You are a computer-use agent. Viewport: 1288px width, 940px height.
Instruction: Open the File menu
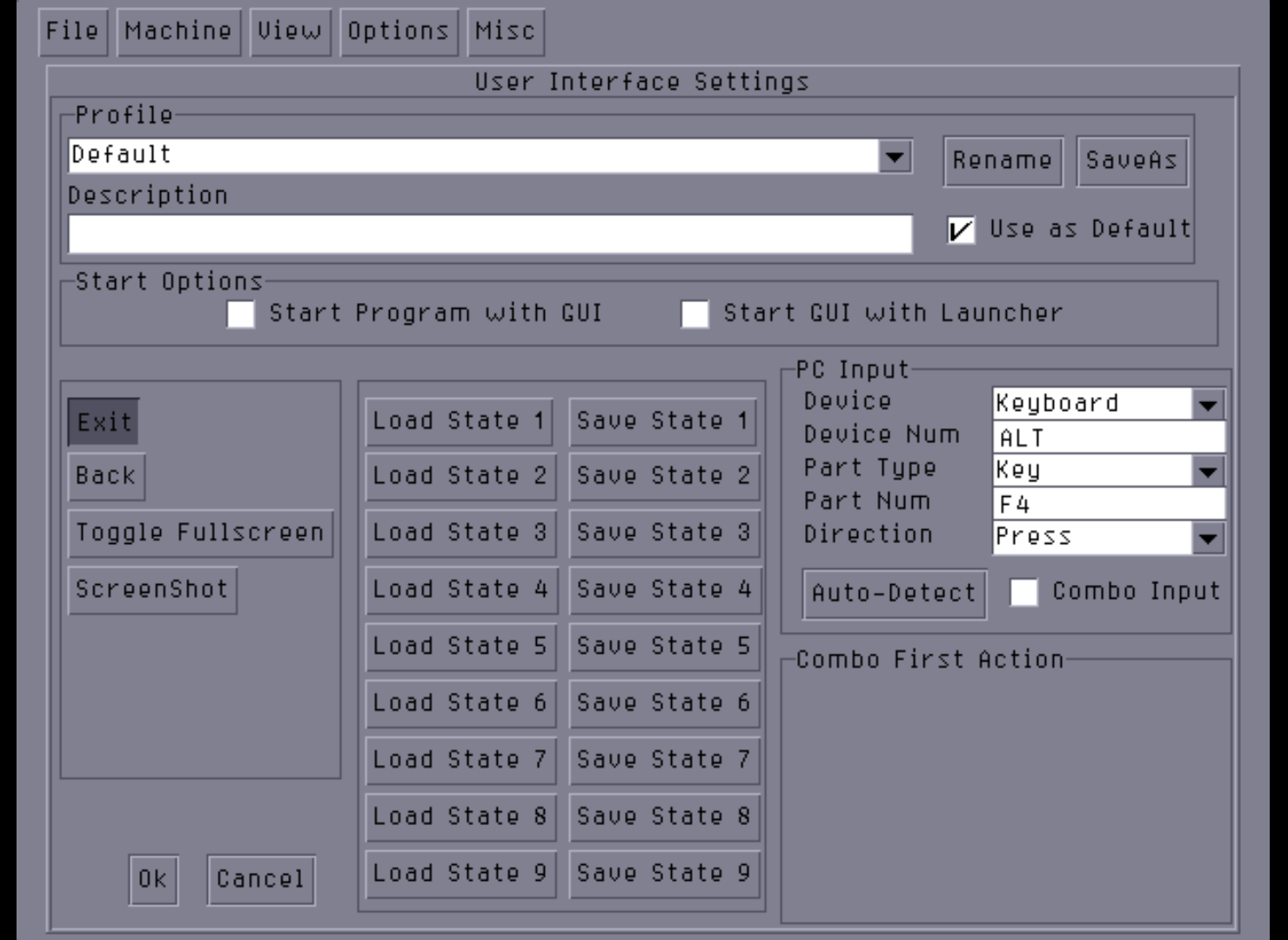pos(72,32)
